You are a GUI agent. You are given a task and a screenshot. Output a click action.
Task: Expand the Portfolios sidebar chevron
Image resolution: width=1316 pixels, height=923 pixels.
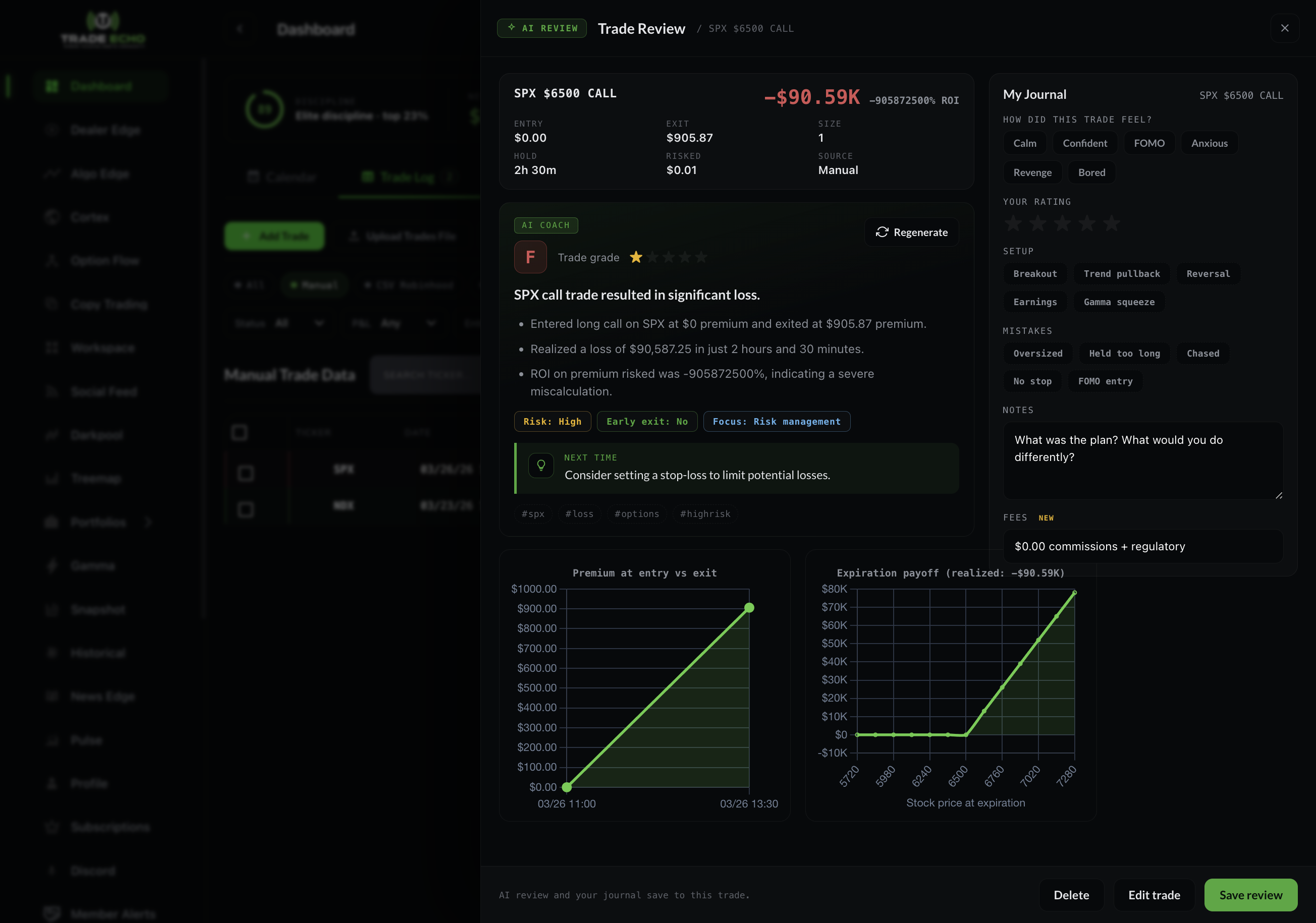(x=149, y=522)
